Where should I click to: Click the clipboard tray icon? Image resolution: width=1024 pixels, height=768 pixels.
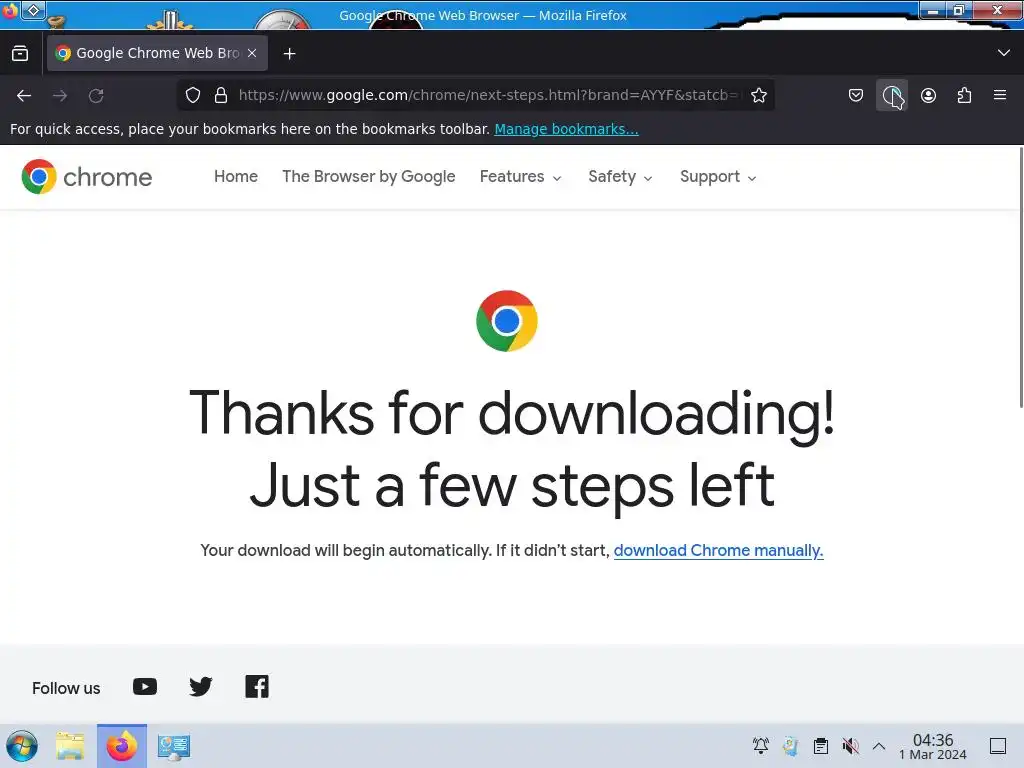coord(821,745)
